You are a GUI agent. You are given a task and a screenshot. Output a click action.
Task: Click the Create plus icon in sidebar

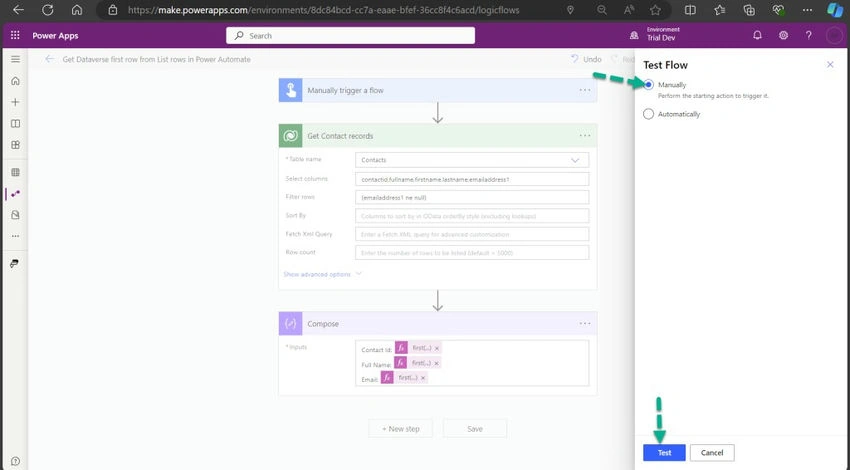point(15,102)
